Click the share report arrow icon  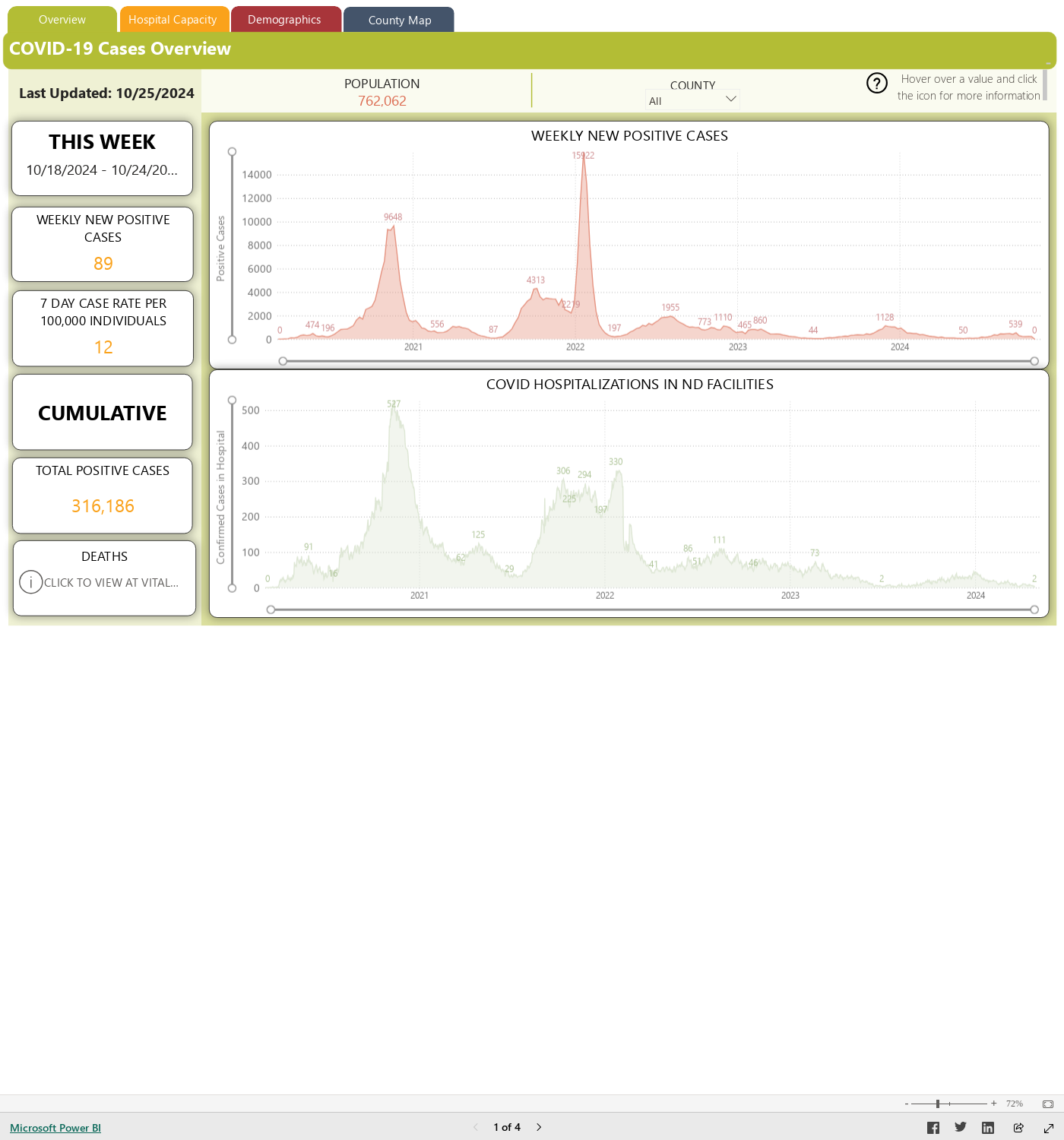click(1018, 1128)
